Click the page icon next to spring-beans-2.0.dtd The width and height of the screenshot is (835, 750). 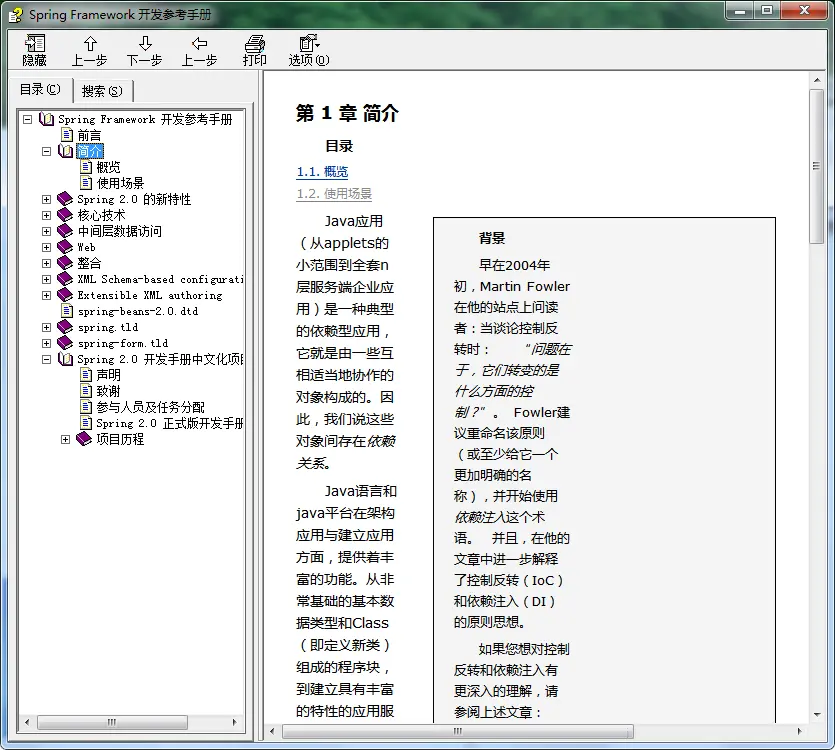66,311
